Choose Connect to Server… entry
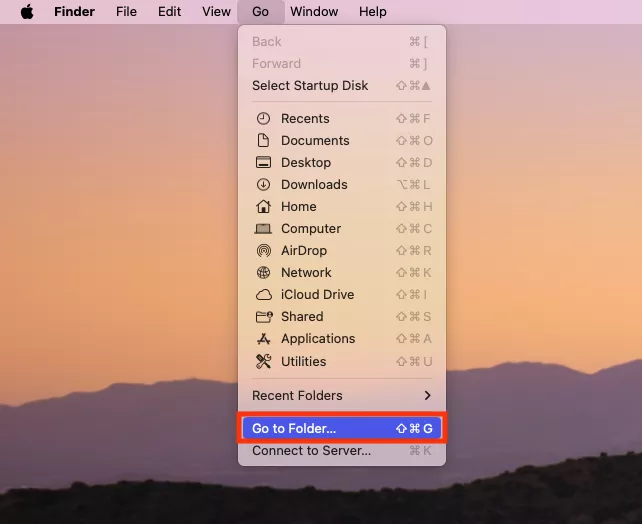The width and height of the screenshot is (642, 524). [x=342, y=450]
